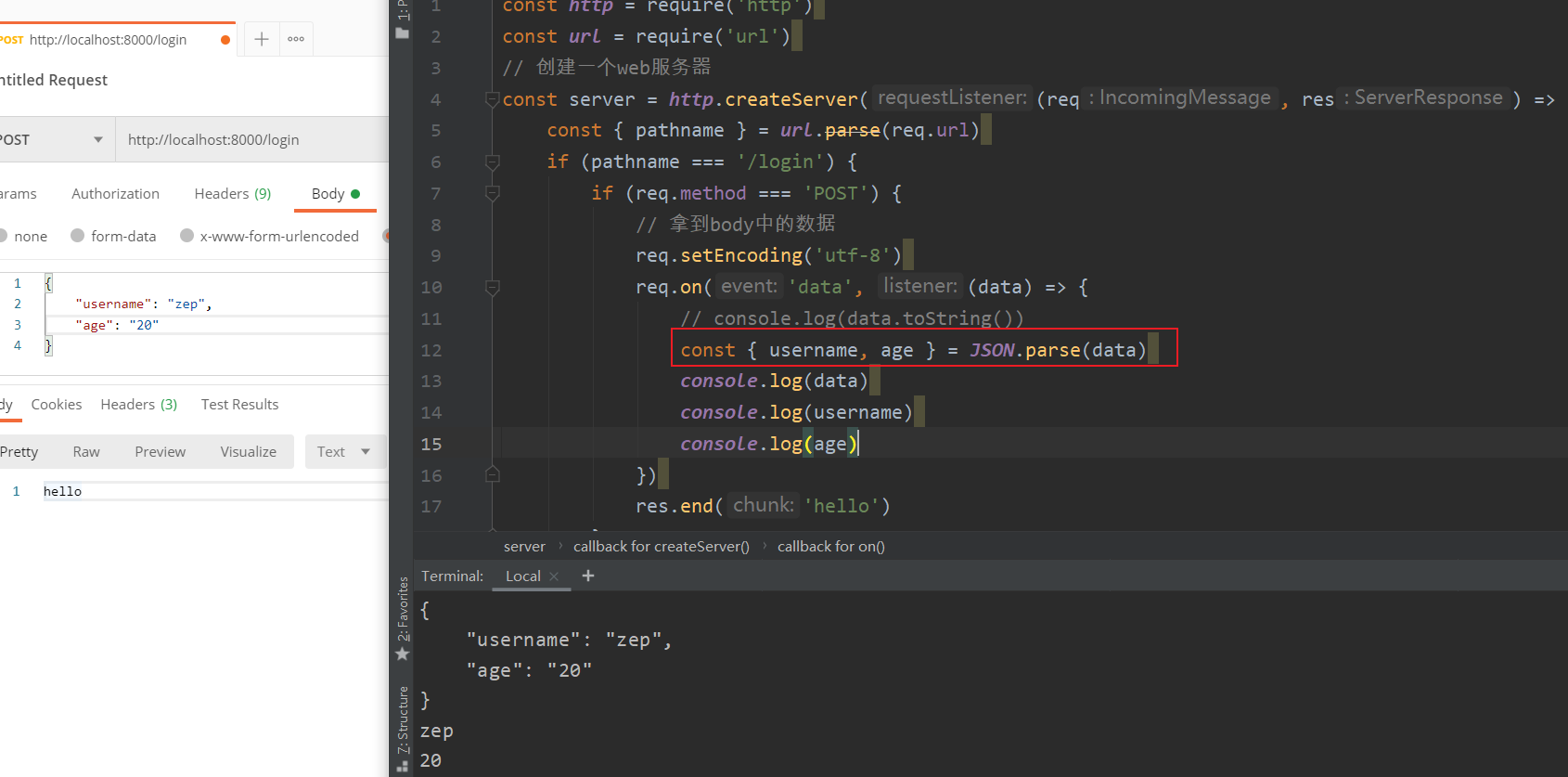The width and height of the screenshot is (1568, 777).
Task: Click res.end 'hello' on line 17
Action: tap(763, 506)
